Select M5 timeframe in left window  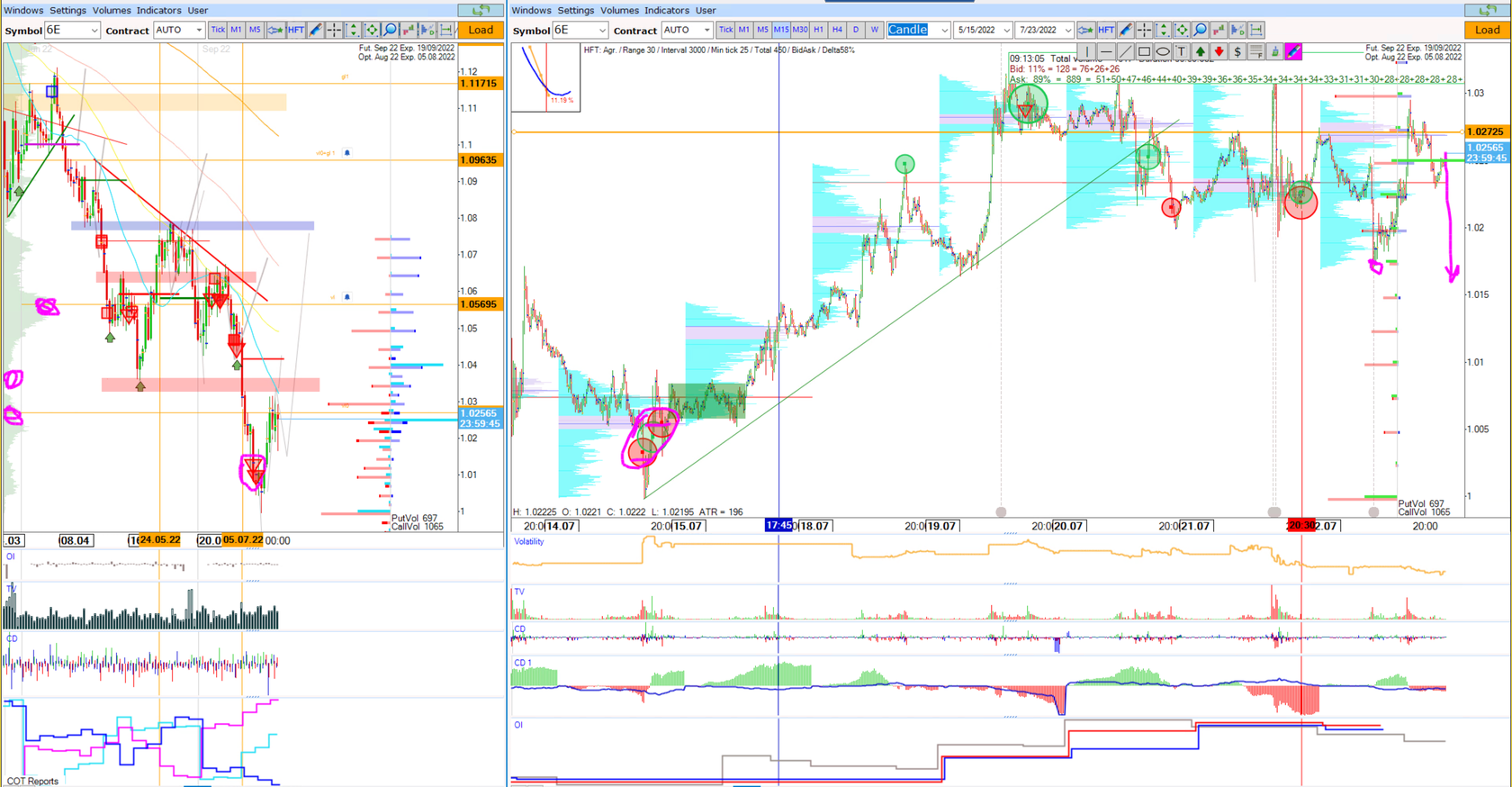(255, 30)
